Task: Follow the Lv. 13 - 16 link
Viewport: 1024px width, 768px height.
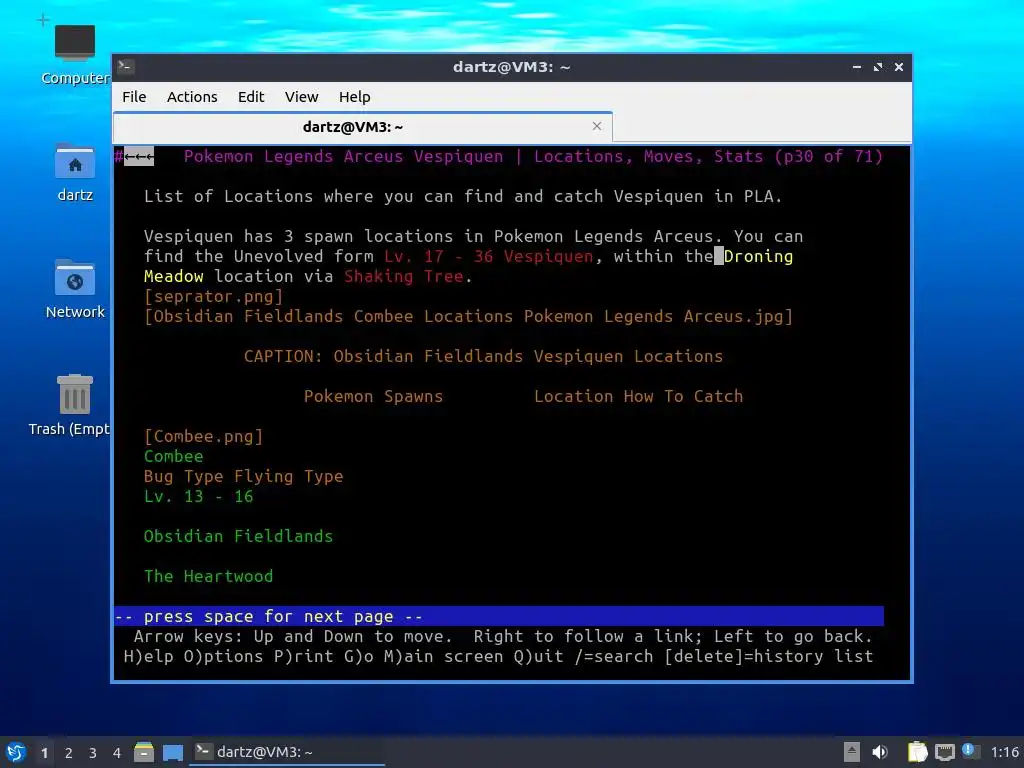Action: coord(199,496)
